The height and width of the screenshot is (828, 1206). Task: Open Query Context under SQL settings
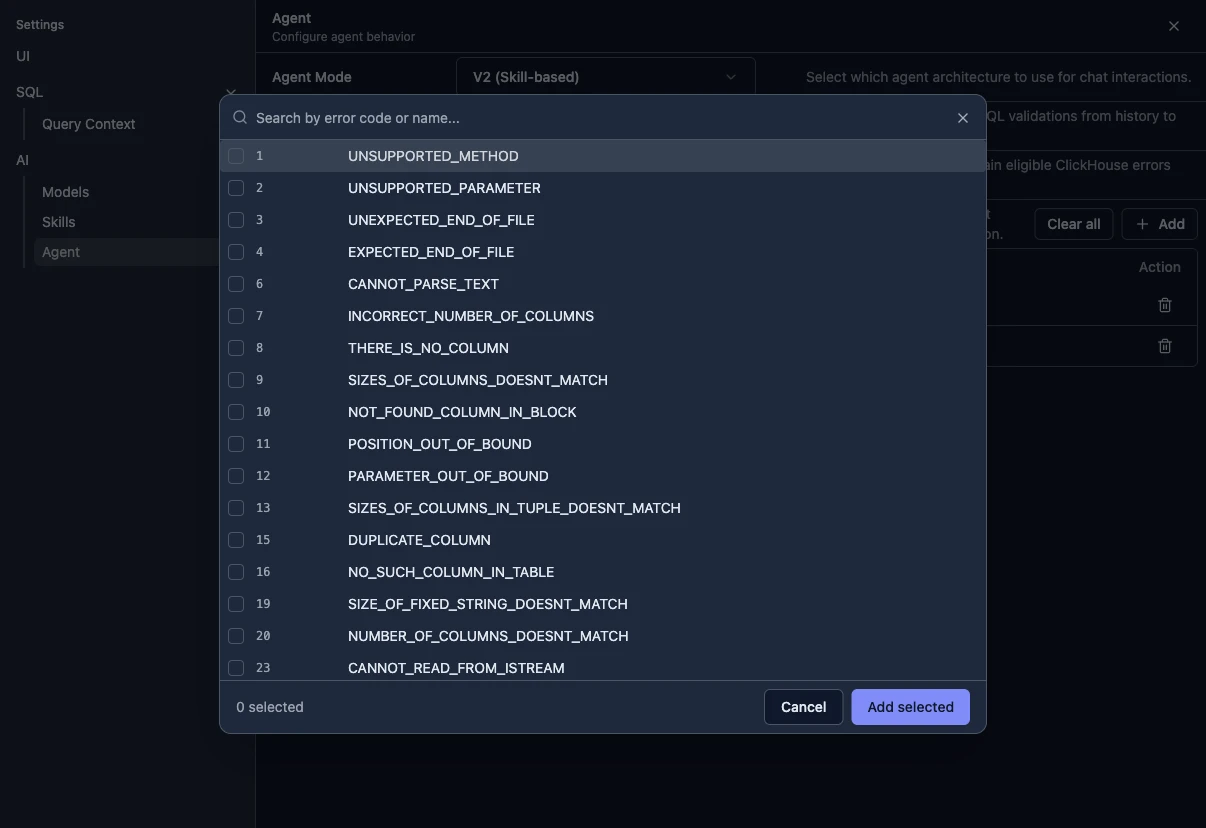coord(88,123)
